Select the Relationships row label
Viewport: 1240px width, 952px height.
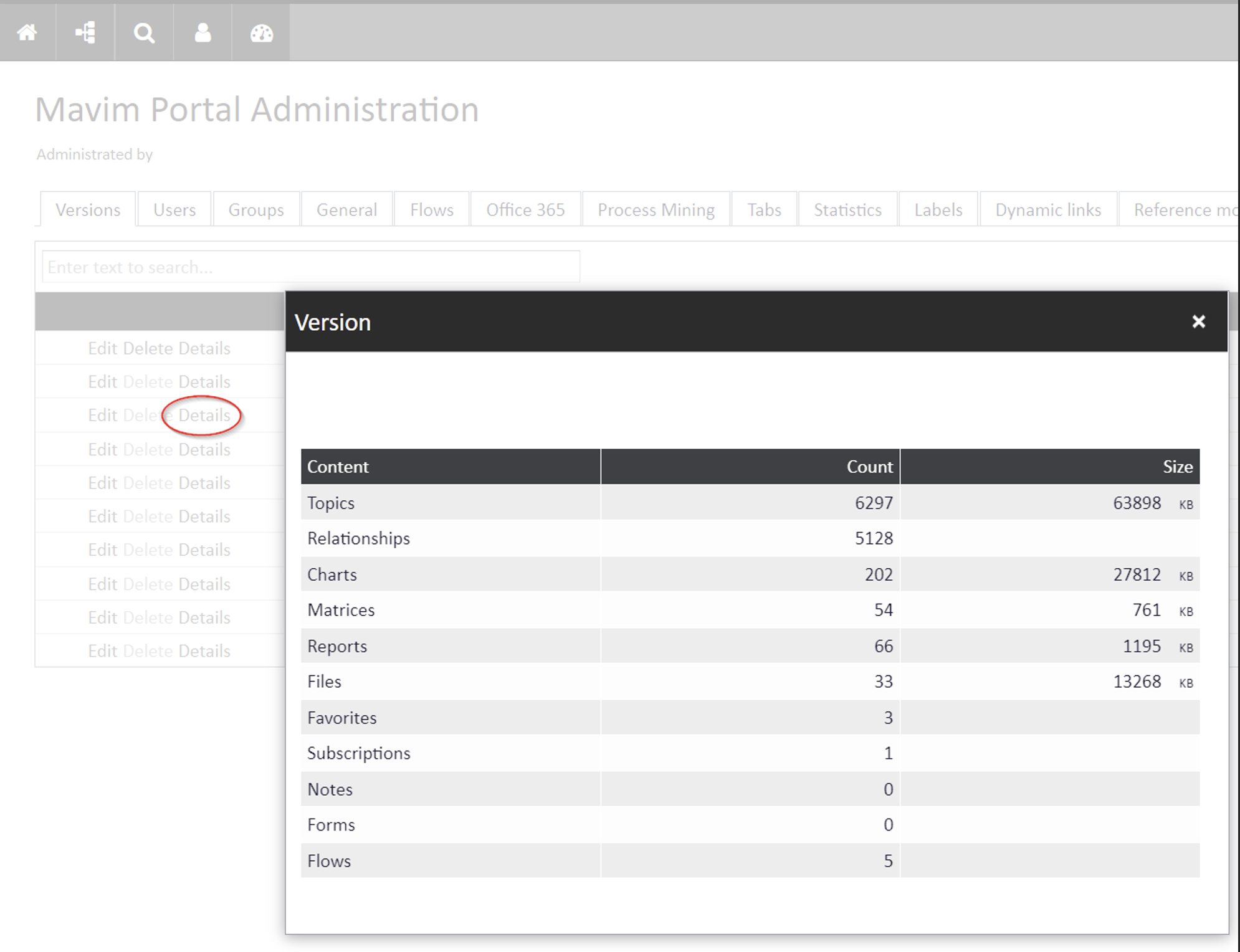point(359,538)
